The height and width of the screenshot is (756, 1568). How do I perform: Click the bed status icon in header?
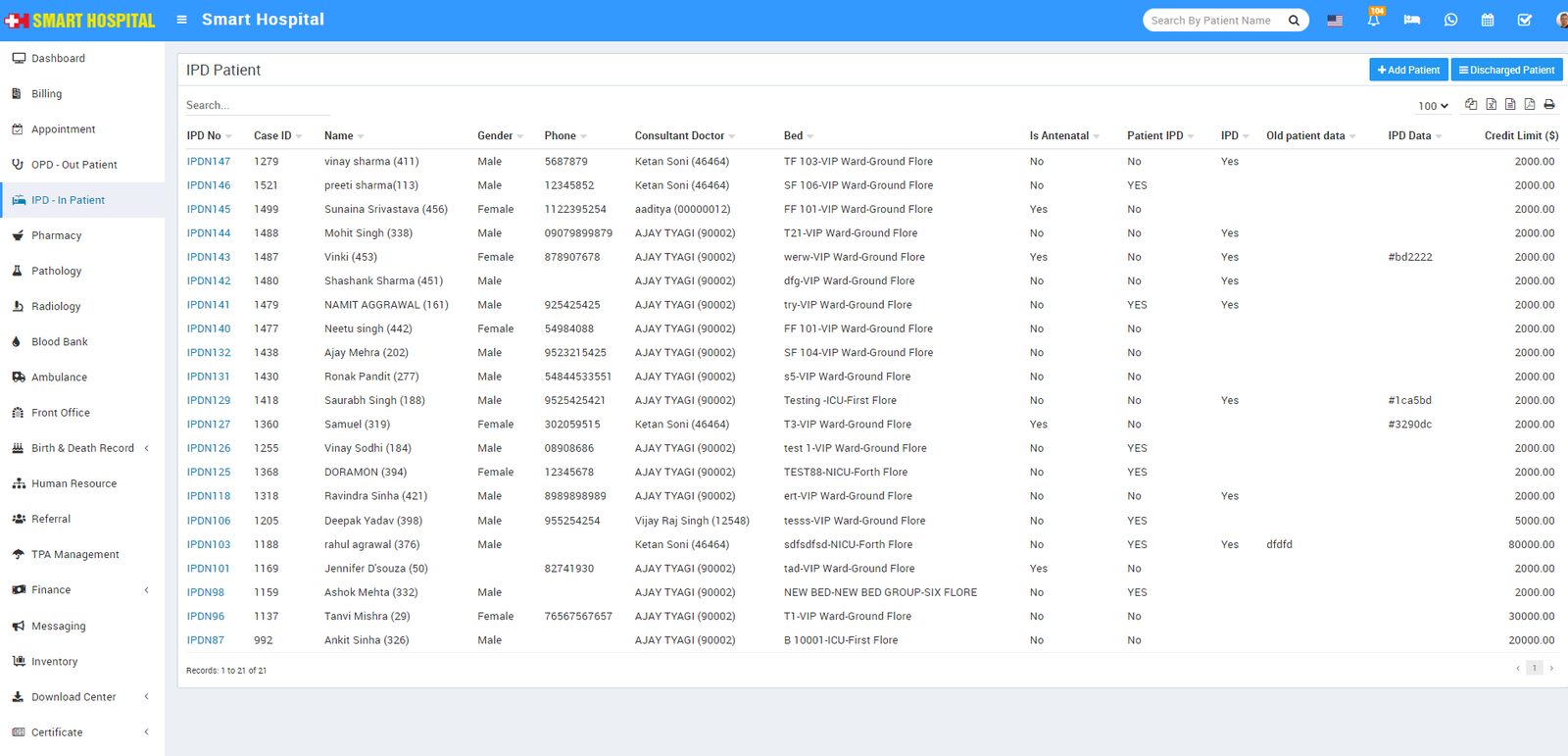1411,21
